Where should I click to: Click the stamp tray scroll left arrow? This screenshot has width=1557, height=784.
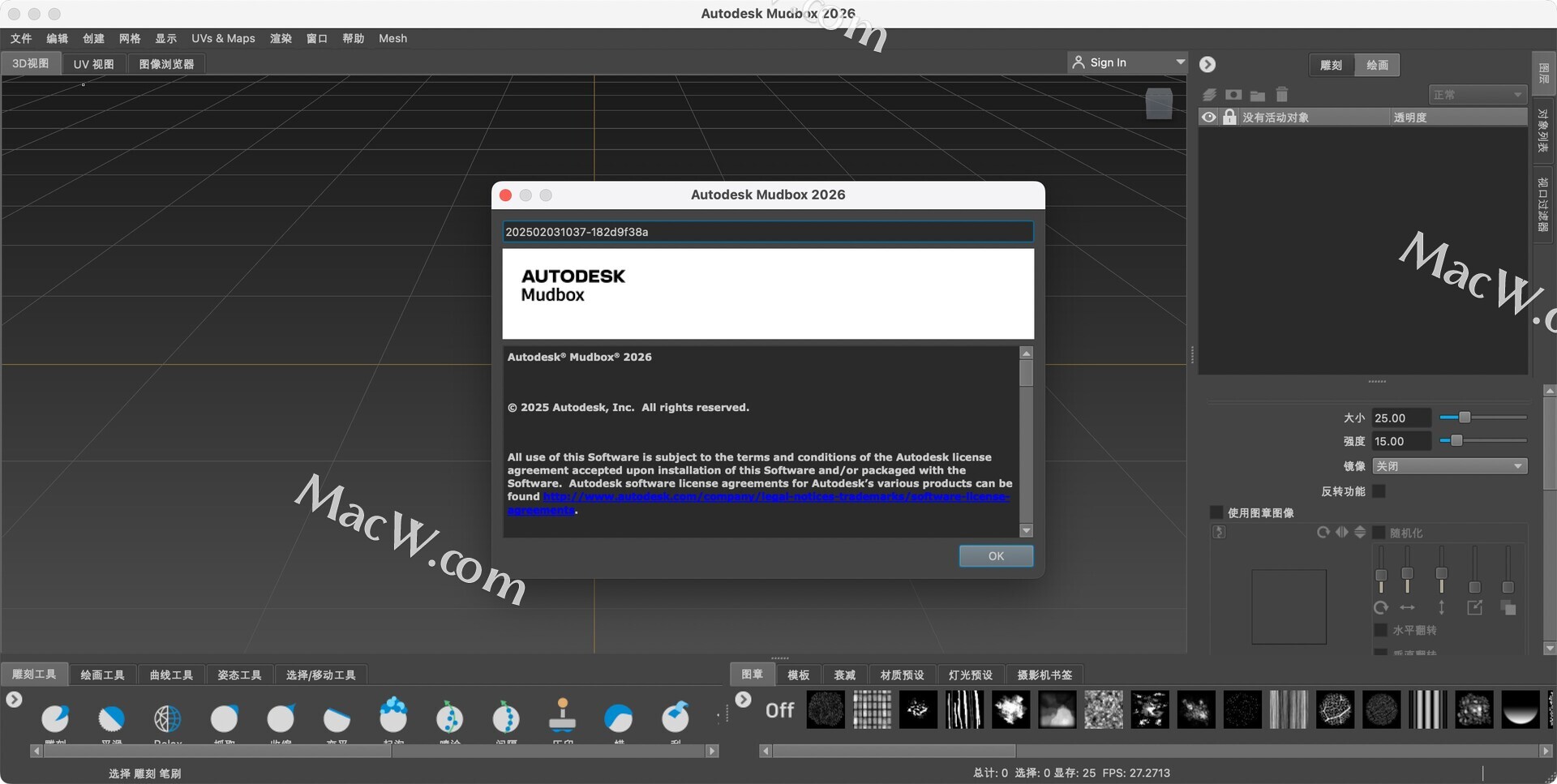coord(766,752)
